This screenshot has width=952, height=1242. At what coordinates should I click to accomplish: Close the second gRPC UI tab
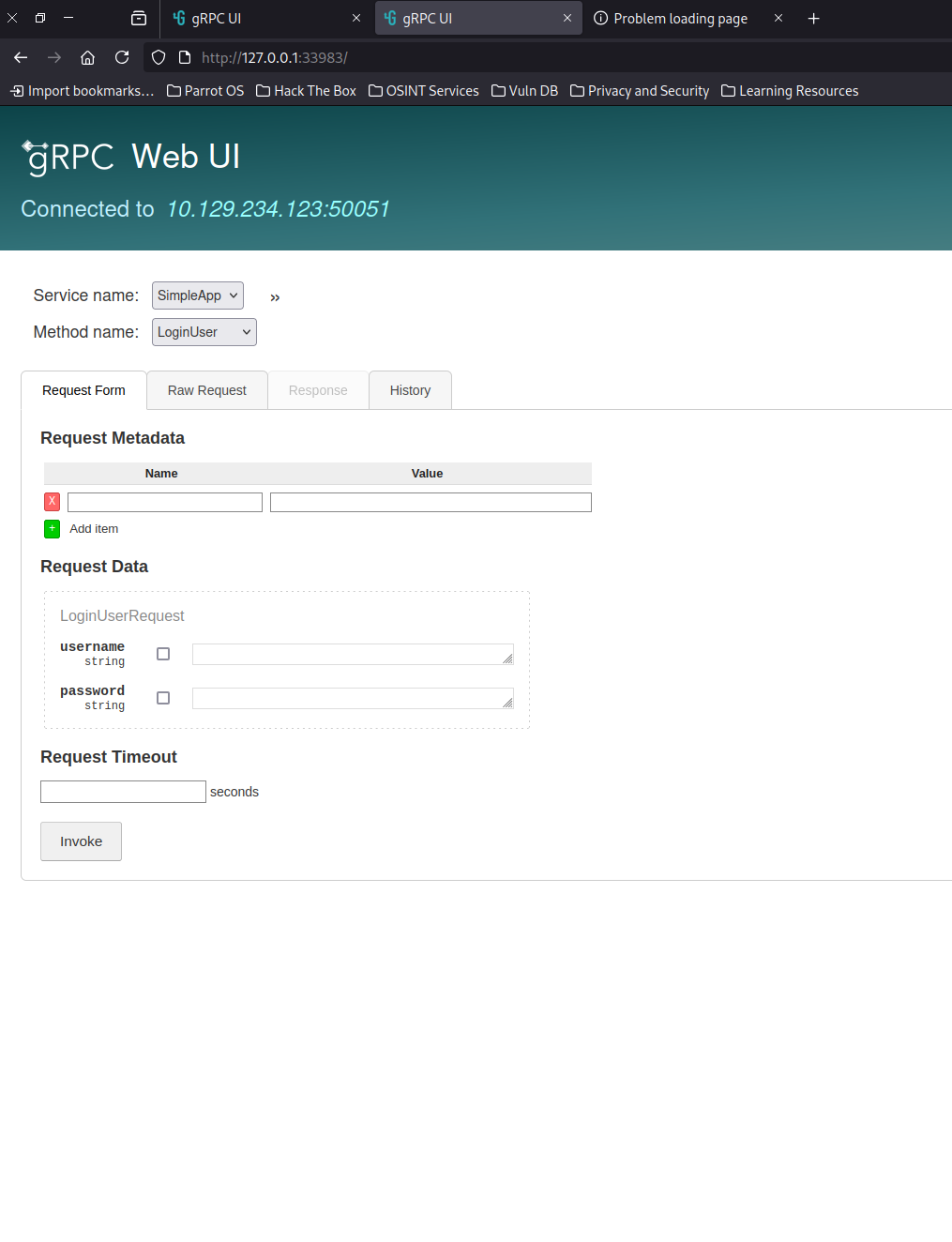[x=567, y=18]
